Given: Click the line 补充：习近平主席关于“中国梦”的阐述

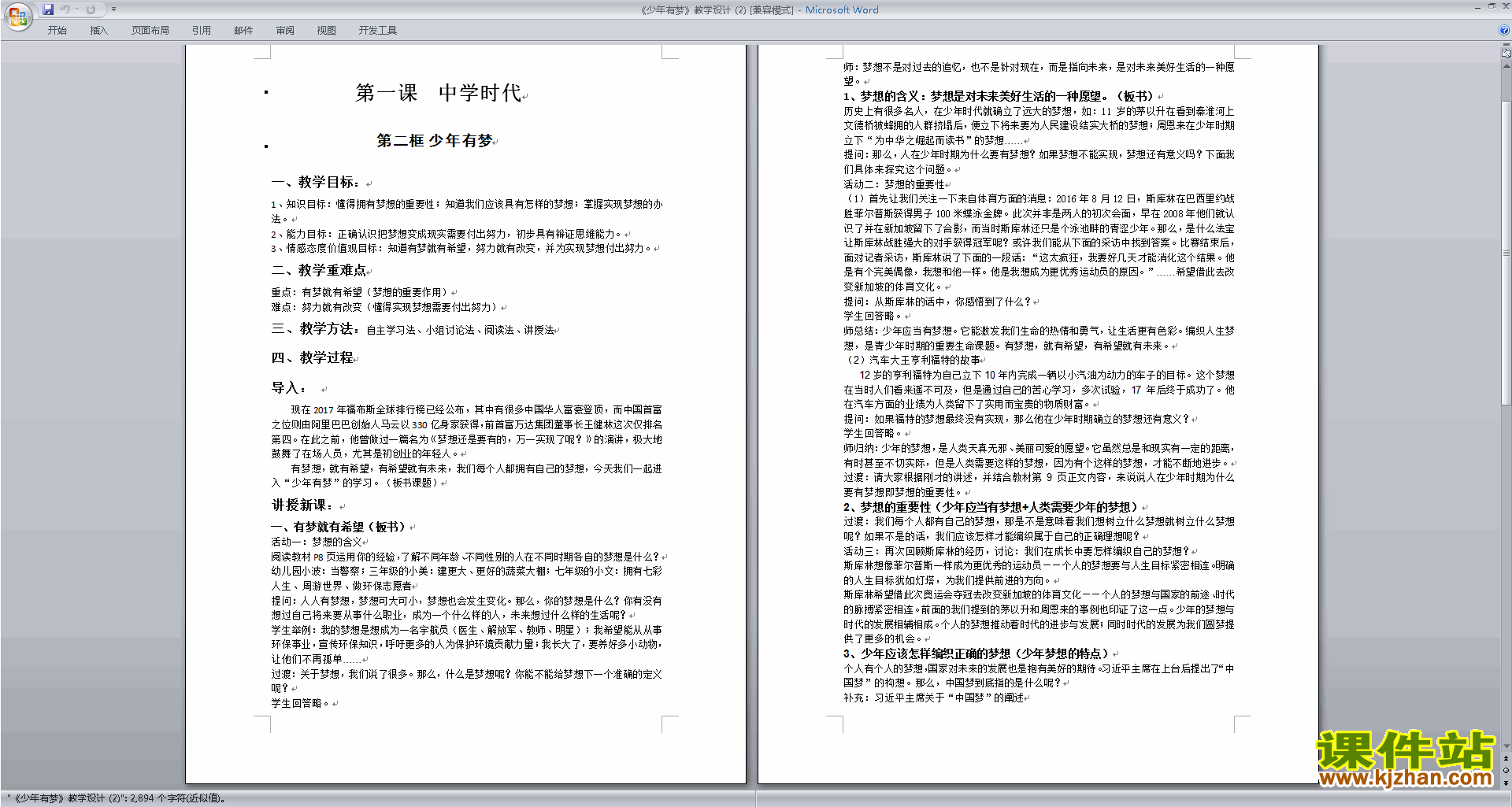Looking at the screenshot, I should [934, 698].
